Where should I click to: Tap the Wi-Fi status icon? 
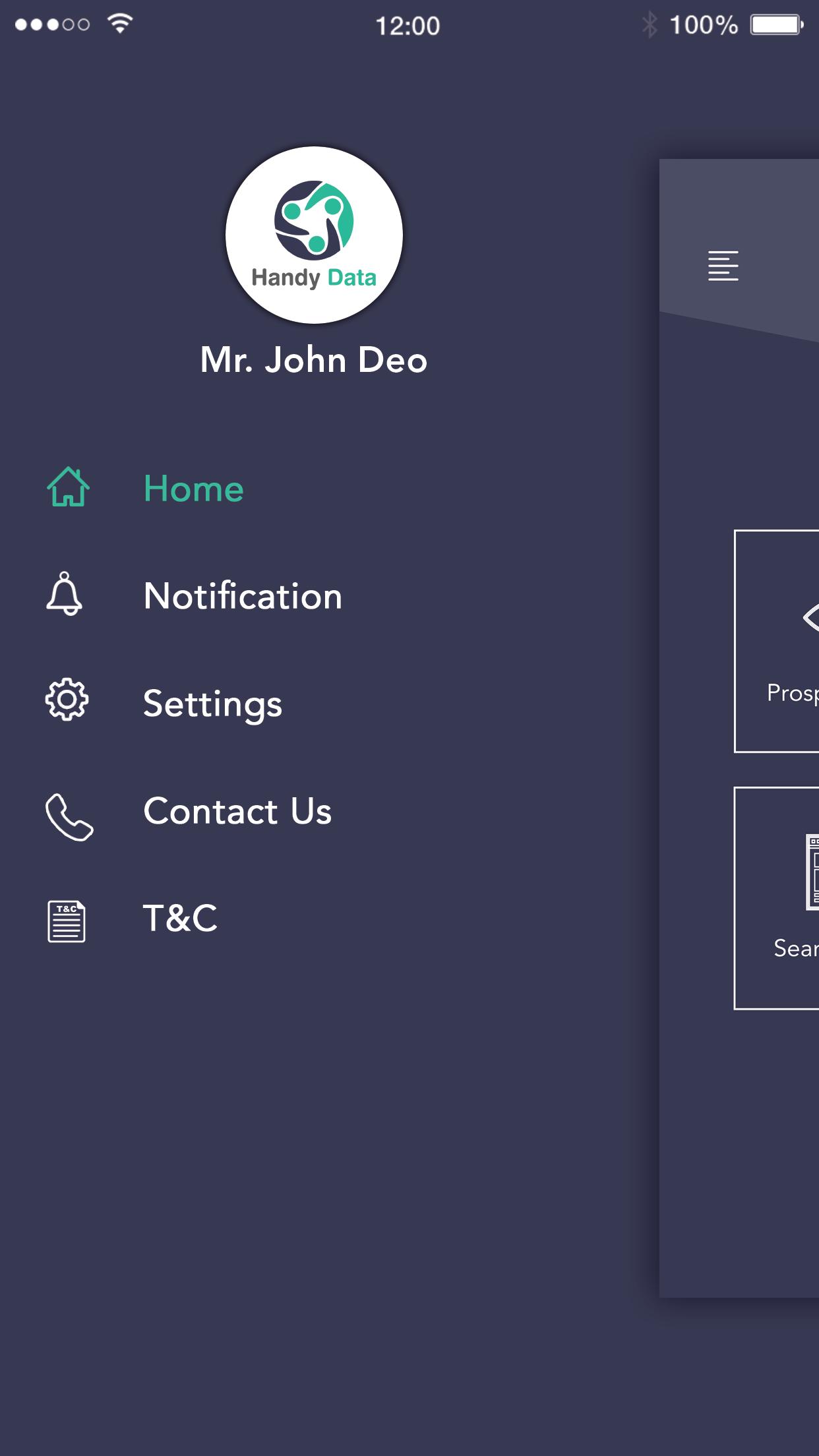120,24
